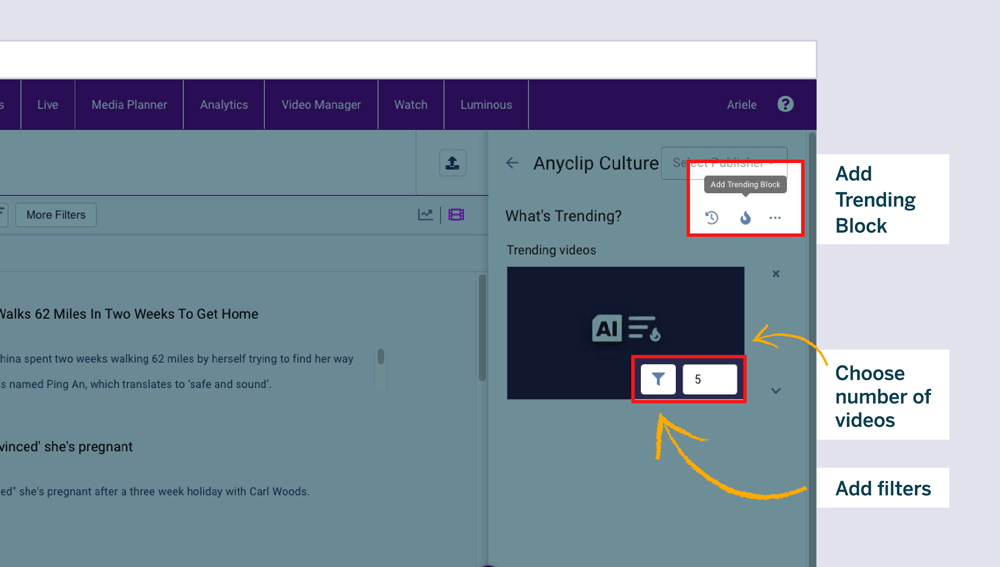This screenshot has height=567, width=1000.
Task: Switch to the Analytics tab
Action: [x=224, y=105]
